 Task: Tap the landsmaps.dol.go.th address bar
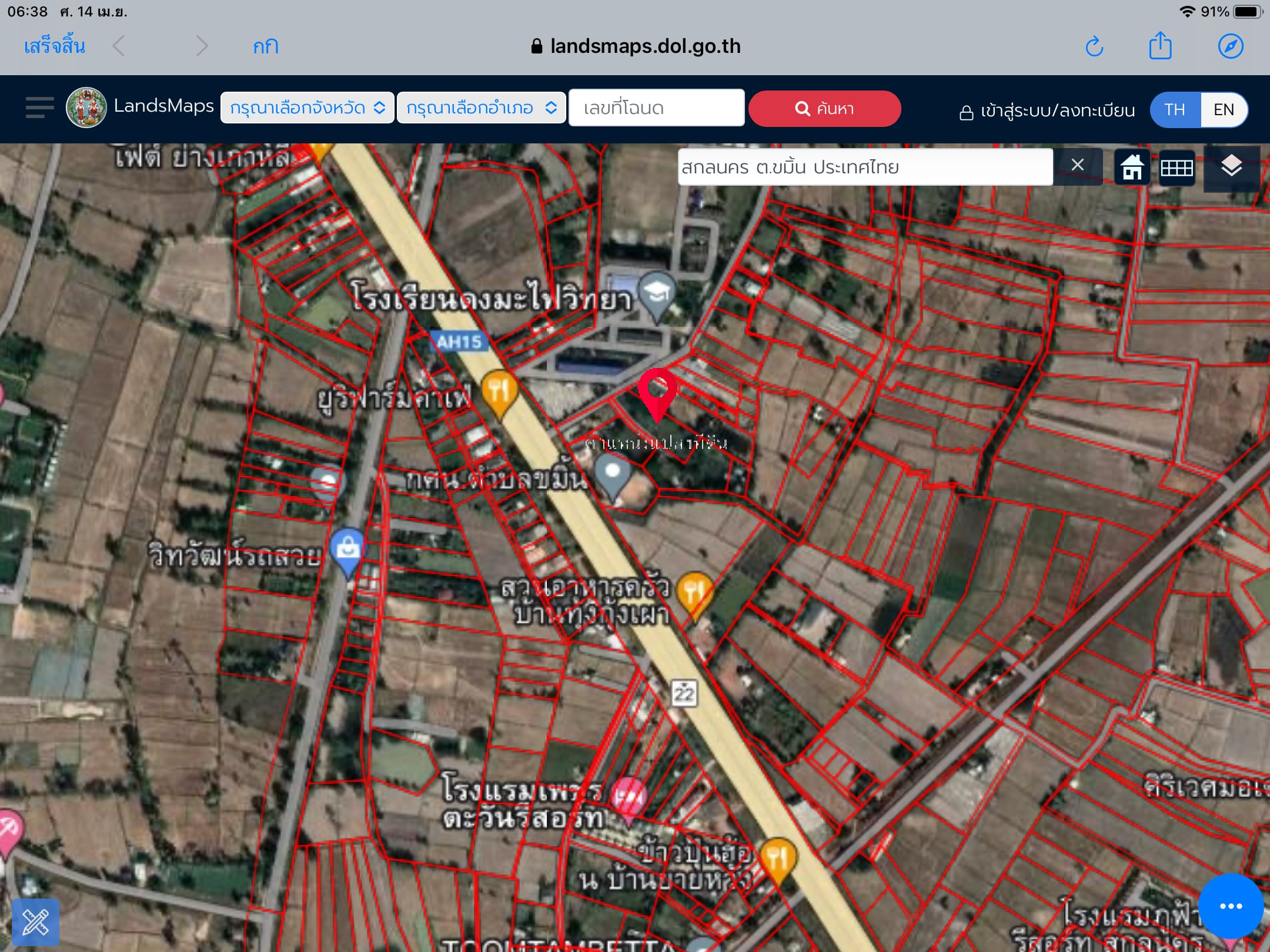click(635, 46)
